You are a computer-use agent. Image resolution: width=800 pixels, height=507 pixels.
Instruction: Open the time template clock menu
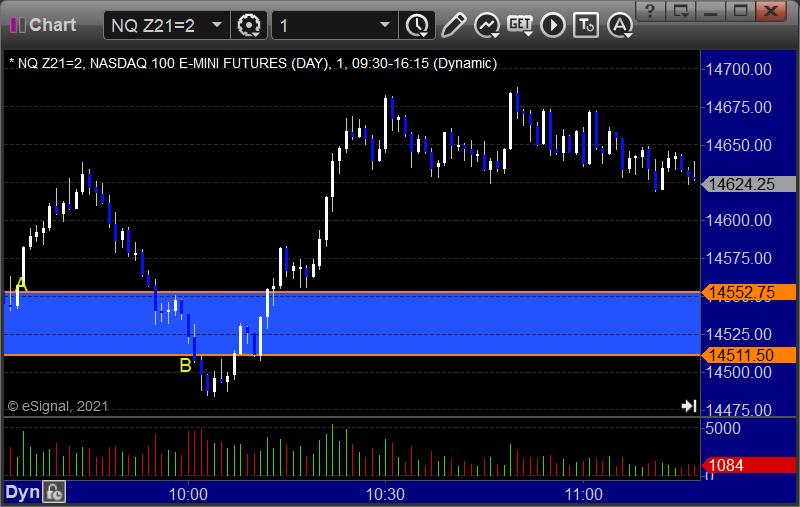point(417,25)
